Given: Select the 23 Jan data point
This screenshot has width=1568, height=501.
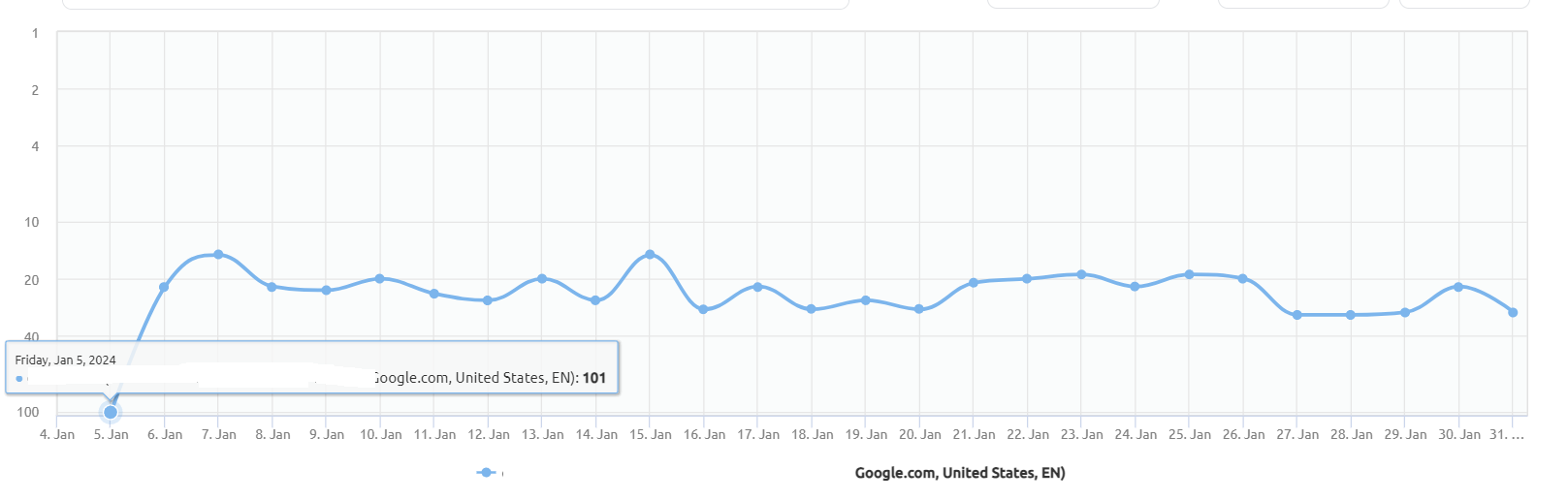Looking at the screenshot, I should pyautogui.click(x=1081, y=275).
